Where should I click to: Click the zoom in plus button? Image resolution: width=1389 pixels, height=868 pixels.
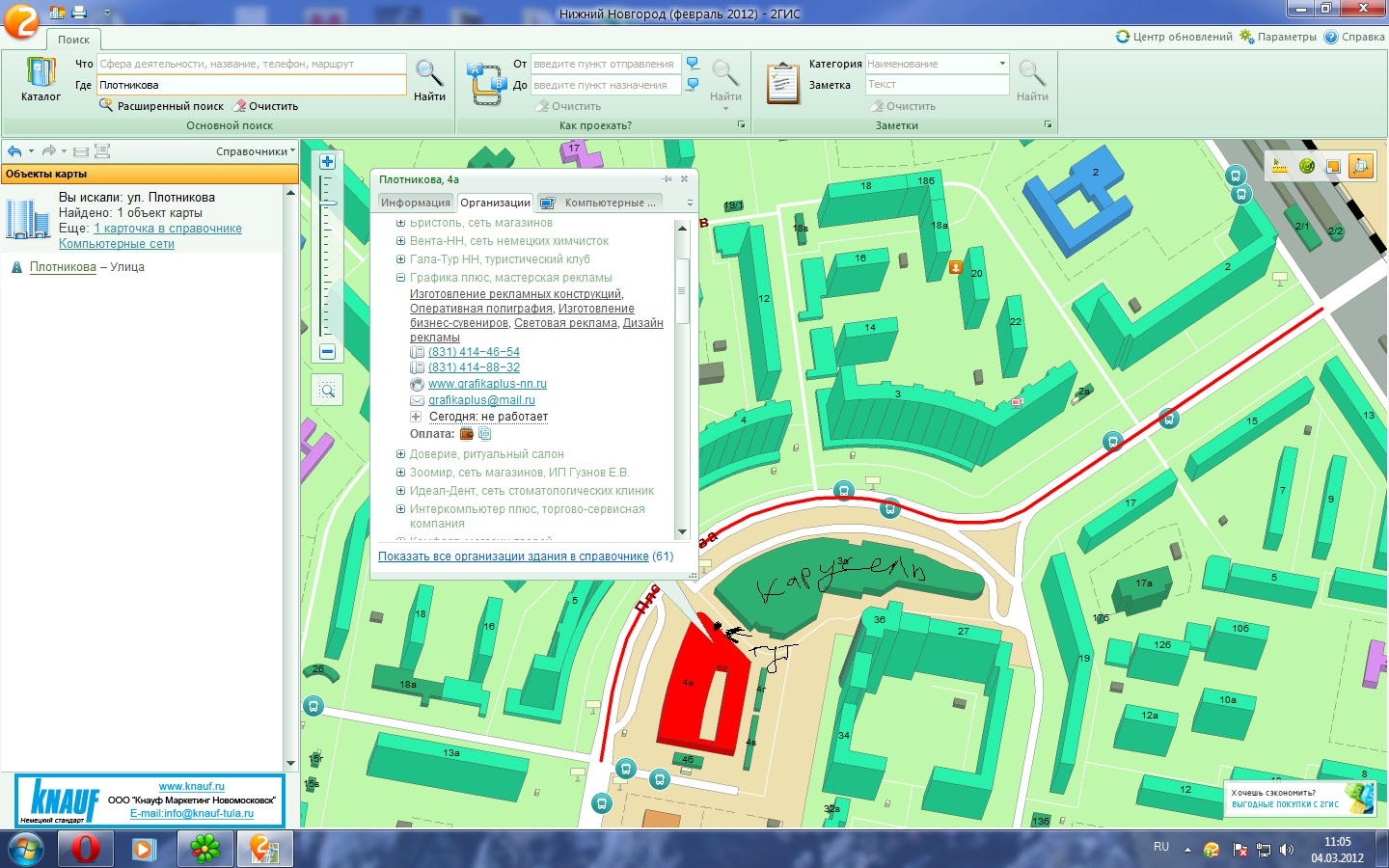point(327,162)
